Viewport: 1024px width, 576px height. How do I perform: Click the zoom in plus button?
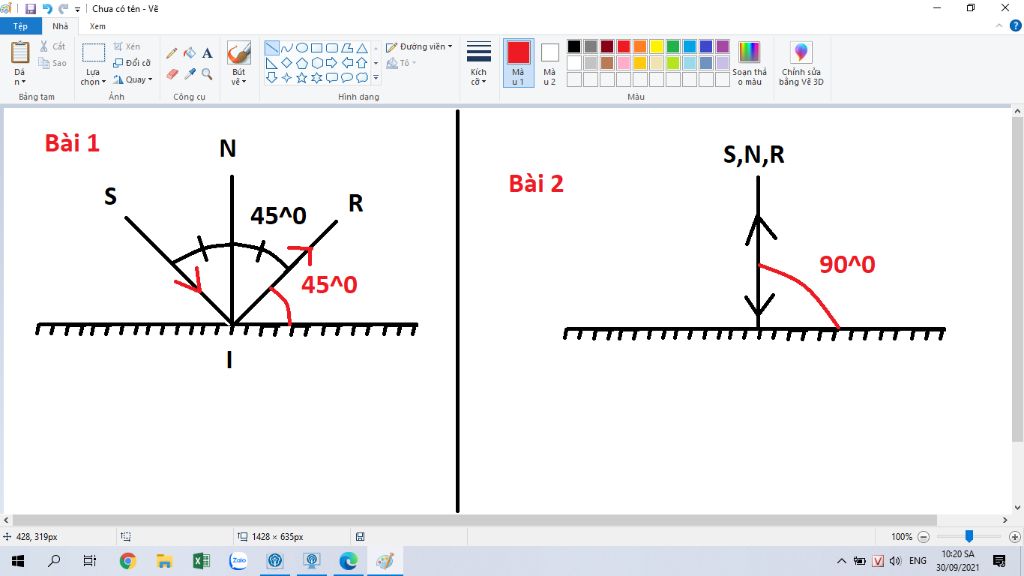point(1014,537)
